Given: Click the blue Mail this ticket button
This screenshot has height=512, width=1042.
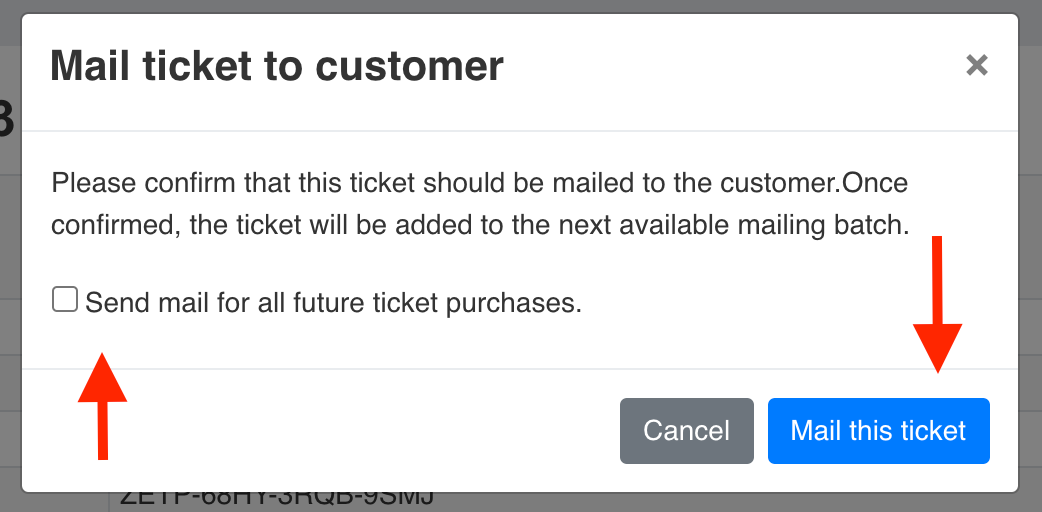Looking at the screenshot, I should coord(878,431).
